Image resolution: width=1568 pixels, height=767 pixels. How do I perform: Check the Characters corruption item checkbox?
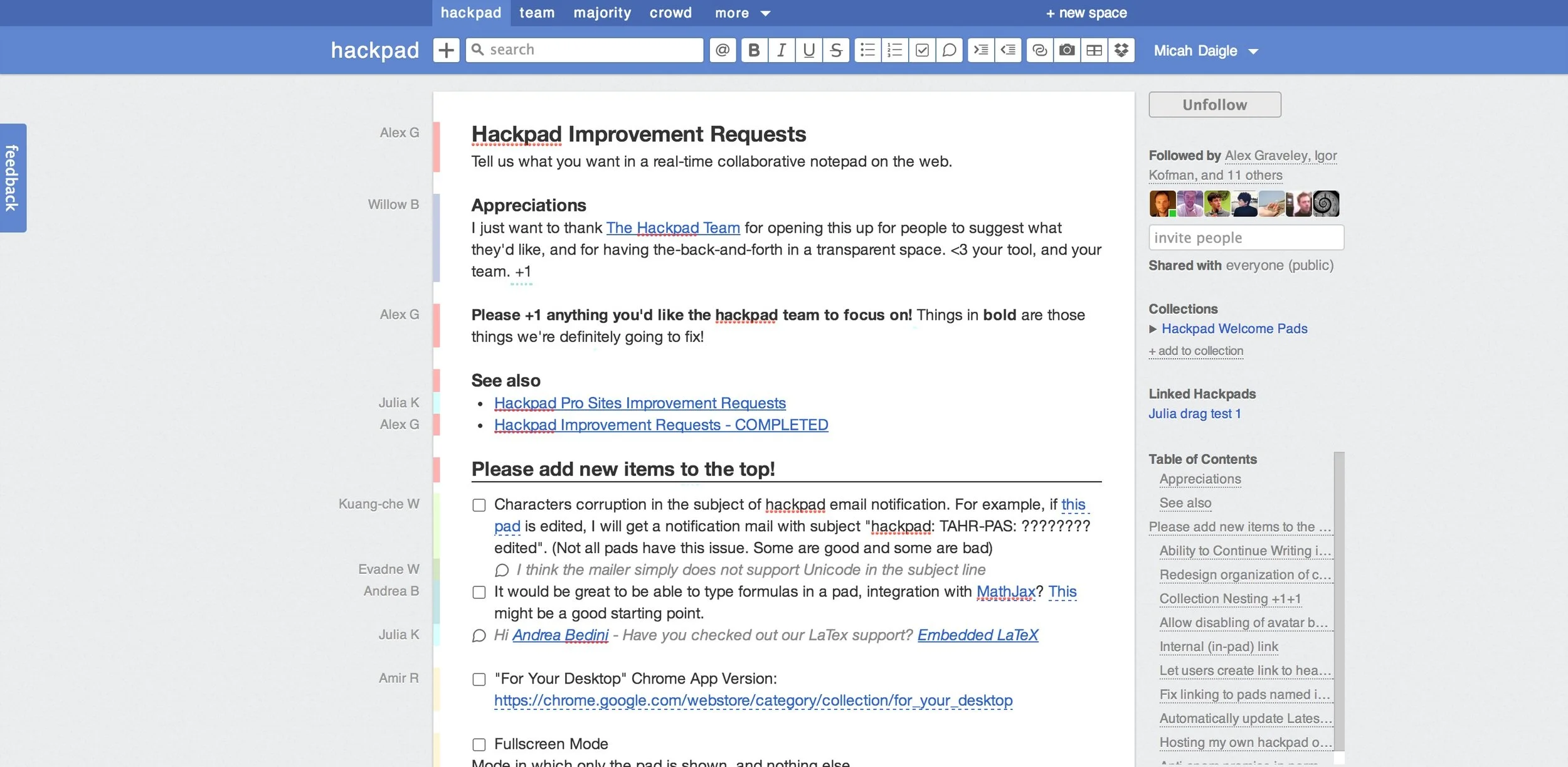pos(479,505)
